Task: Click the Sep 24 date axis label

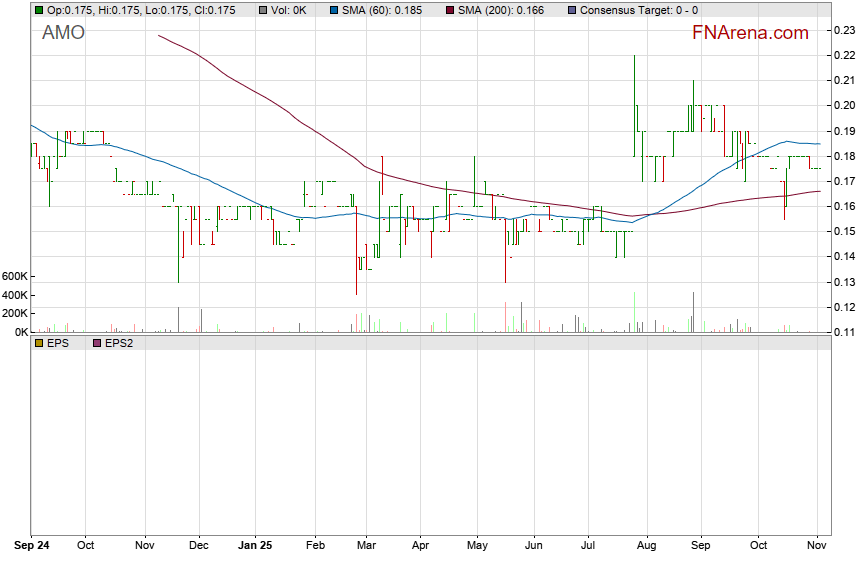Action: tap(31, 546)
